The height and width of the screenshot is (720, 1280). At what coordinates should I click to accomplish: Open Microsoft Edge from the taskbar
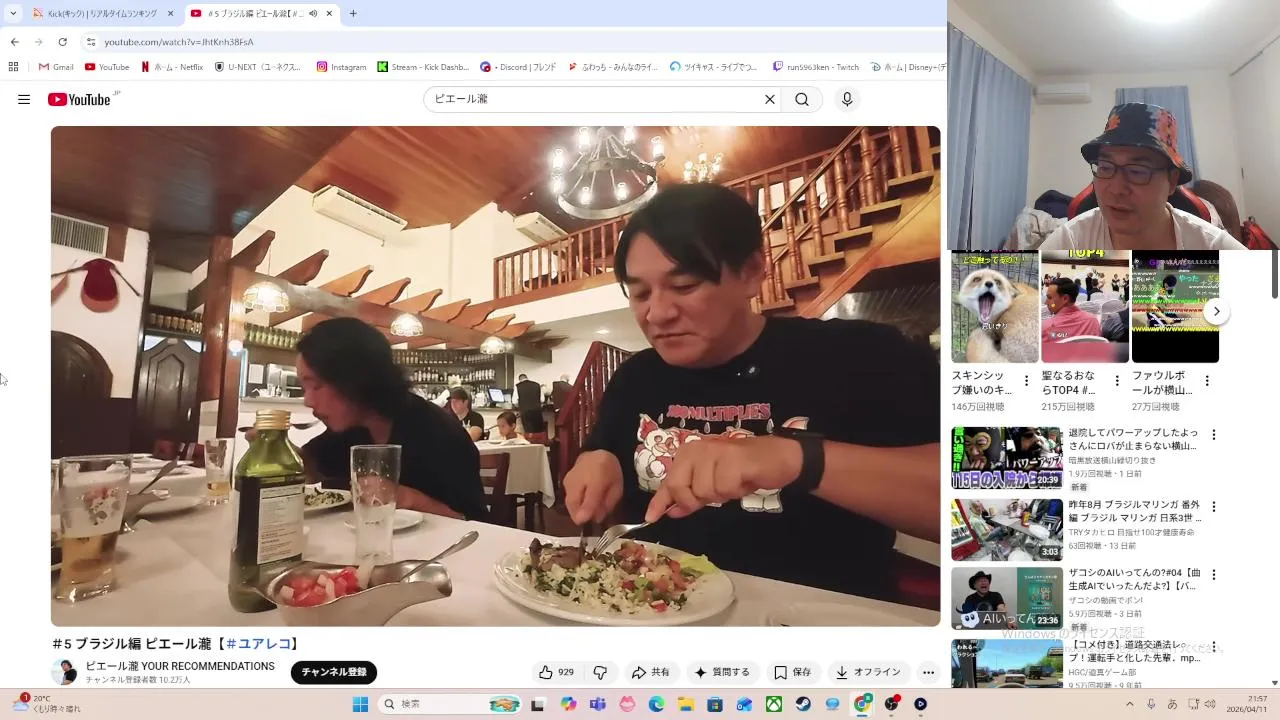click(x=656, y=704)
